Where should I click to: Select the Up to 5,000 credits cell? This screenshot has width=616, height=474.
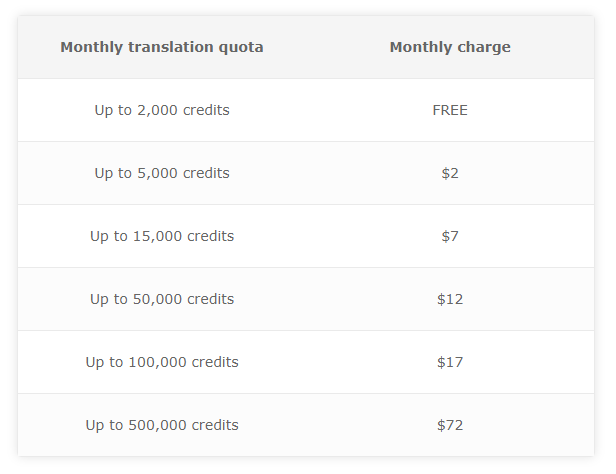click(x=162, y=173)
